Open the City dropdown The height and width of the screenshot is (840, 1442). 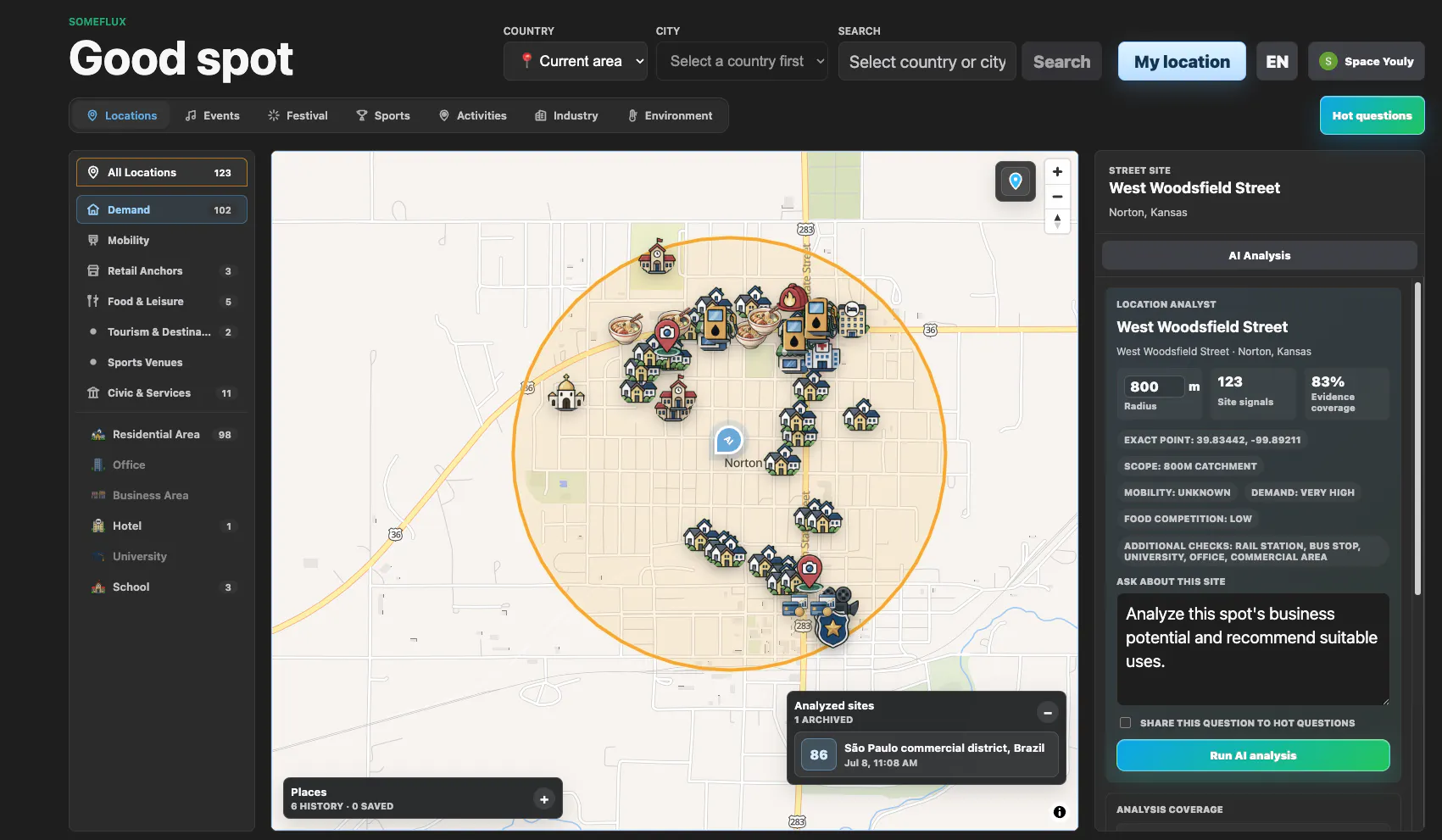pyautogui.click(x=742, y=61)
